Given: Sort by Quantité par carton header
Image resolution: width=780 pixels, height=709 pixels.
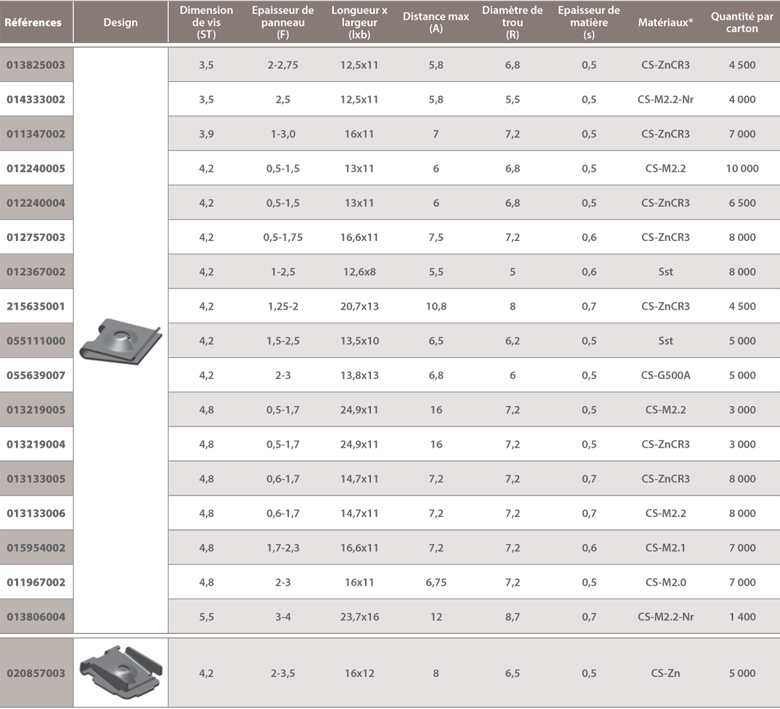Looking at the screenshot, I should tap(742, 21).
